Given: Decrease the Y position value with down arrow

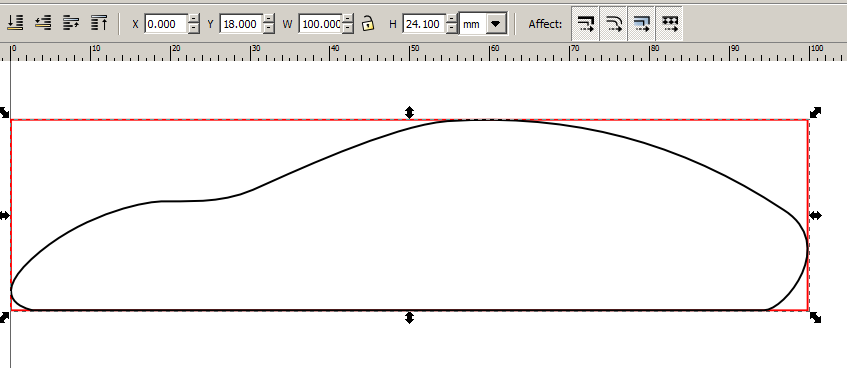Looking at the screenshot, I should click(x=268, y=29).
